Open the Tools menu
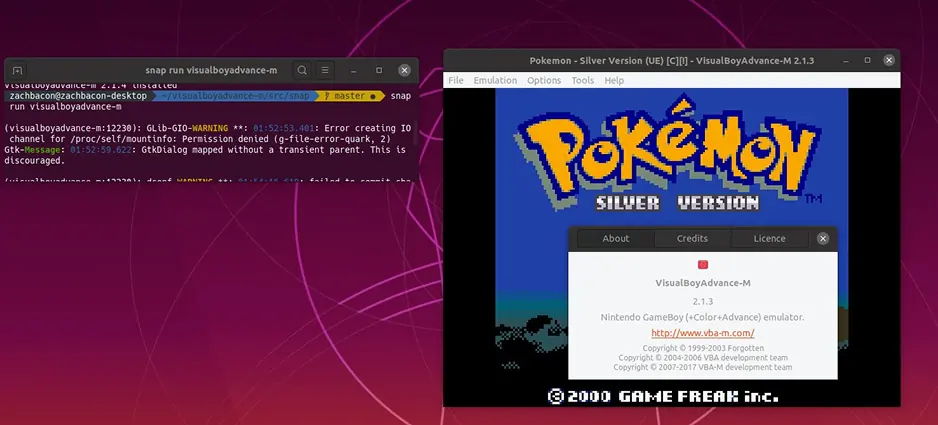Image resolution: width=938 pixels, height=425 pixels. pos(583,80)
